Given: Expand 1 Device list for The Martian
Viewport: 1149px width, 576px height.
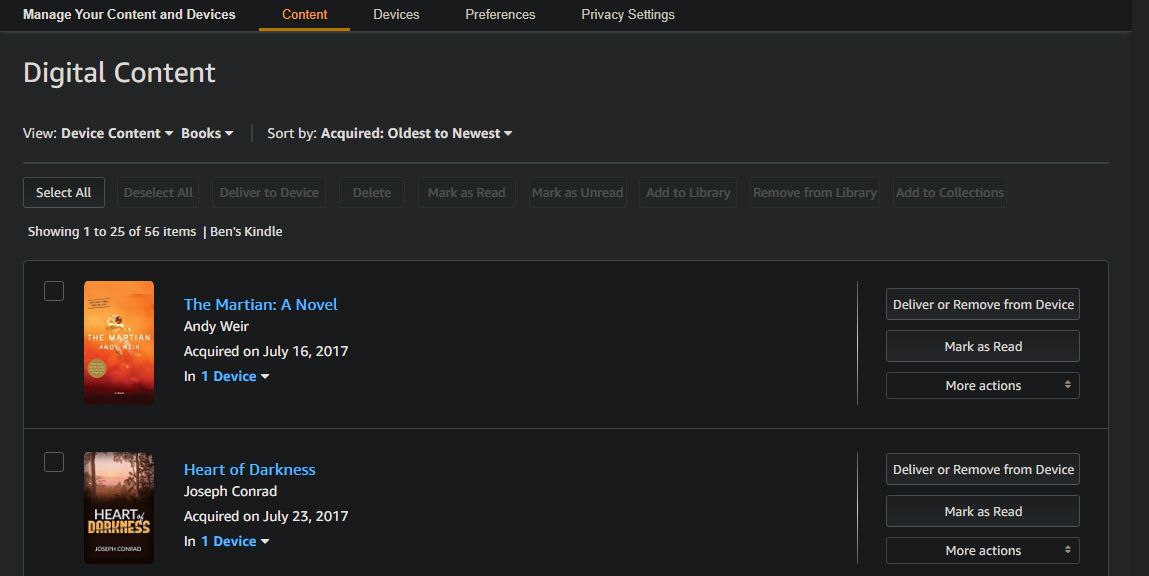Looking at the screenshot, I should pyautogui.click(x=235, y=376).
